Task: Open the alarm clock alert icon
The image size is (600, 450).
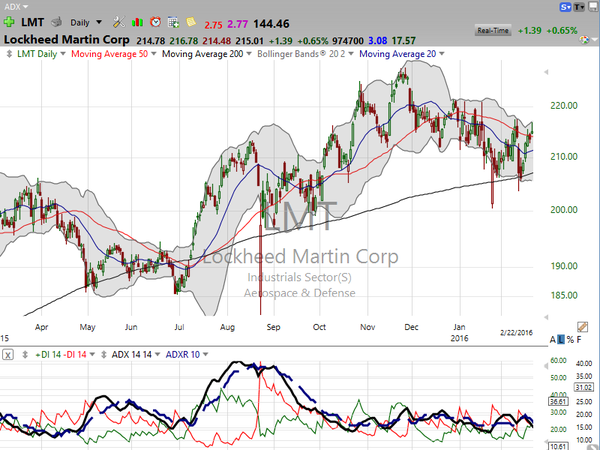Action: [x=155, y=22]
